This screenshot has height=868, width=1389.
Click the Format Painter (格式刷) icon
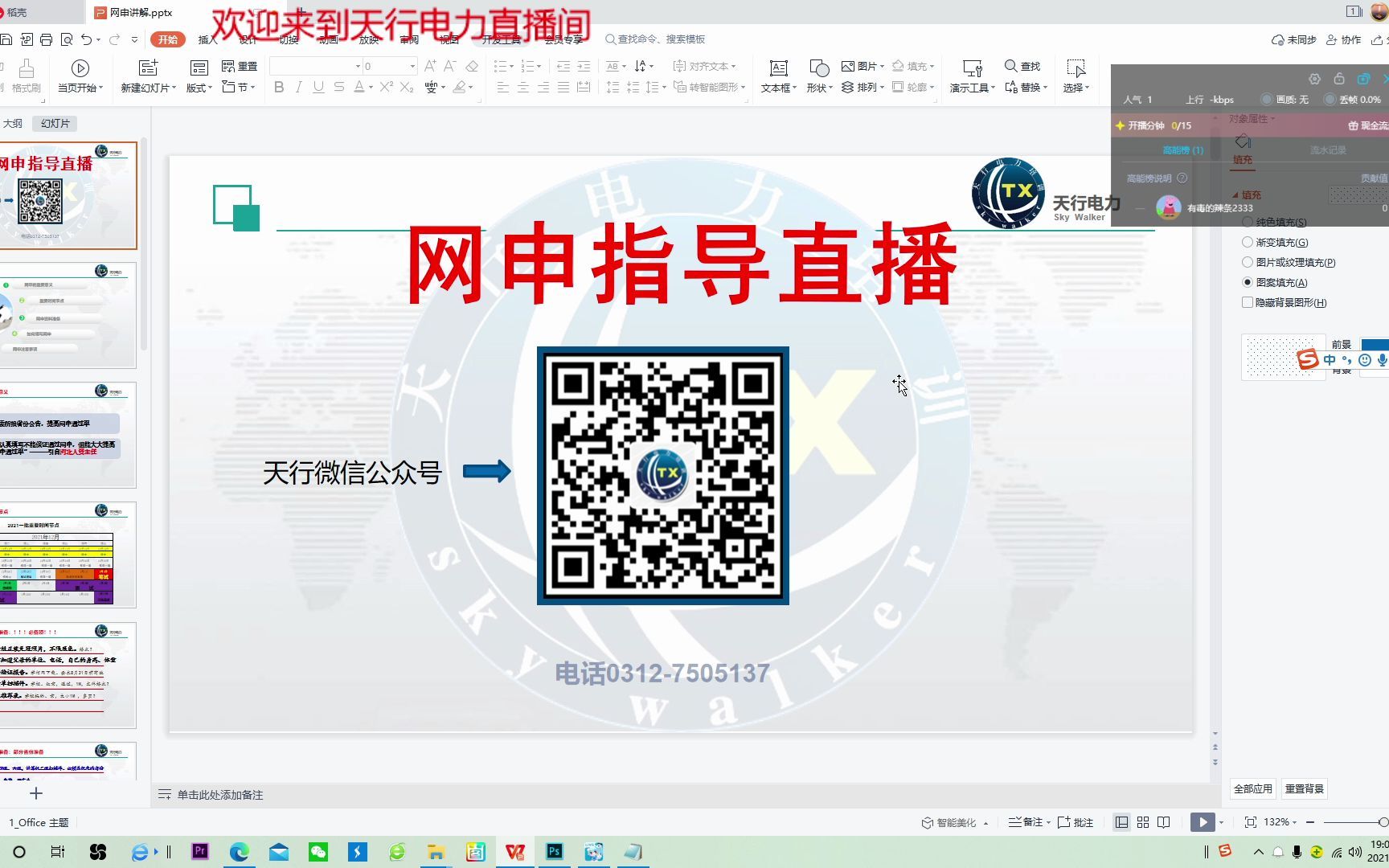(27, 76)
